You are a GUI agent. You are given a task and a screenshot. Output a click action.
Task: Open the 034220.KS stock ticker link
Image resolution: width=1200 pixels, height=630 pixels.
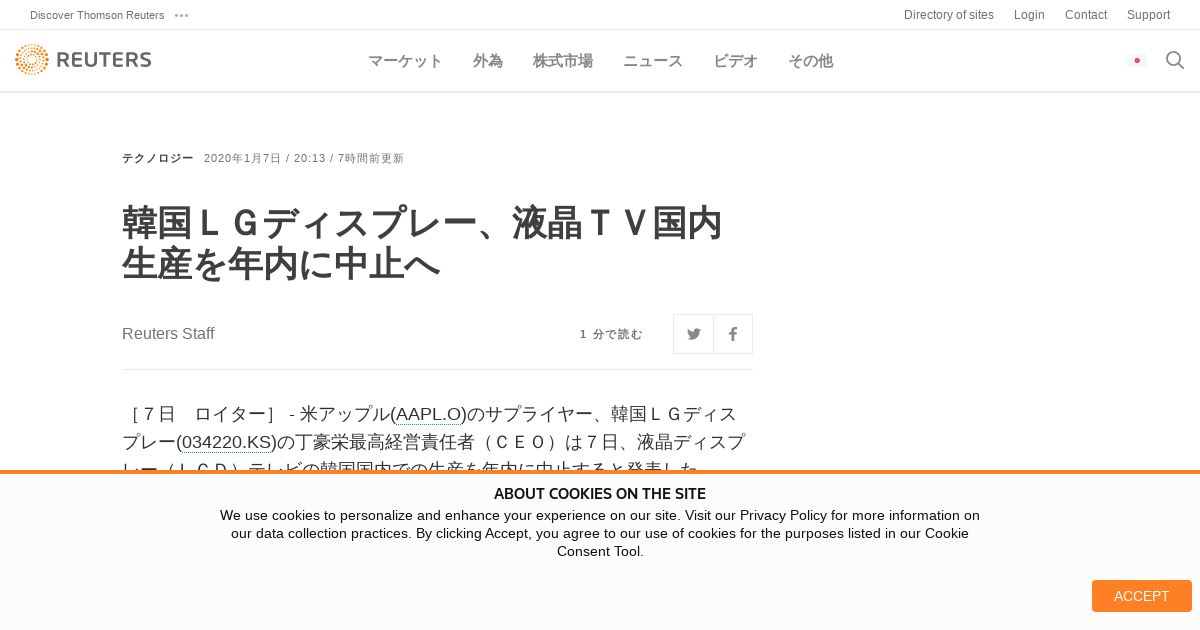pyautogui.click(x=226, y=442)
